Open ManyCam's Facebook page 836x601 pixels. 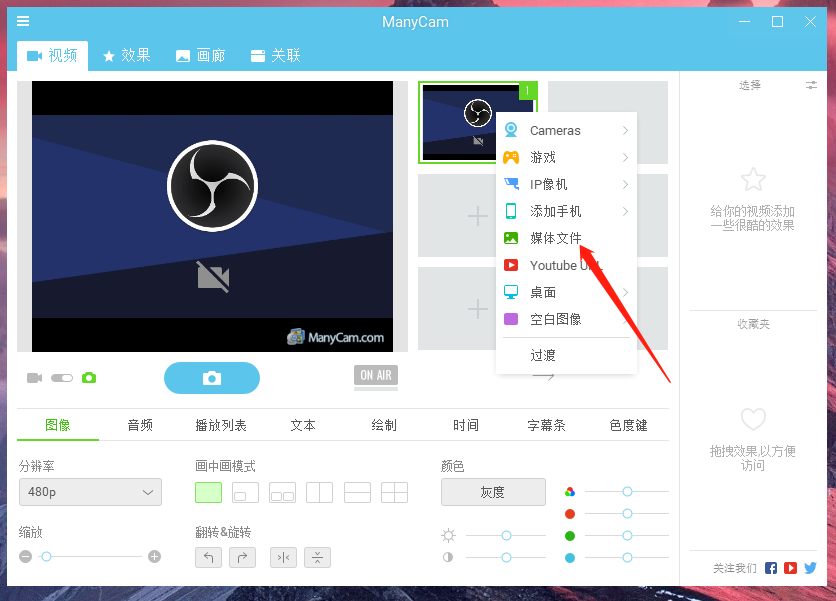point(771,568)
